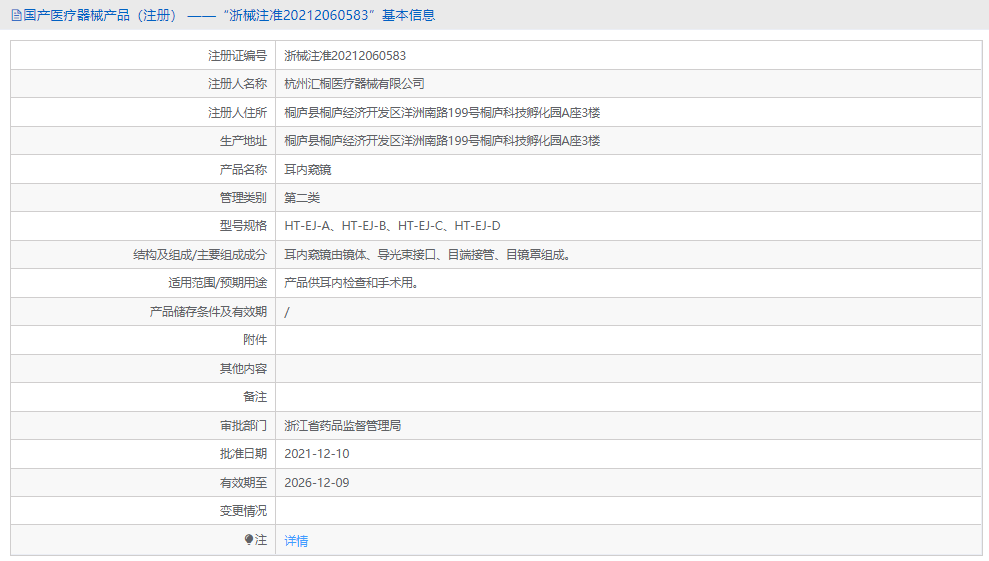This screenshot has width=989, height=561.
Task: Click the 管理类别 label
Action: 243,198
